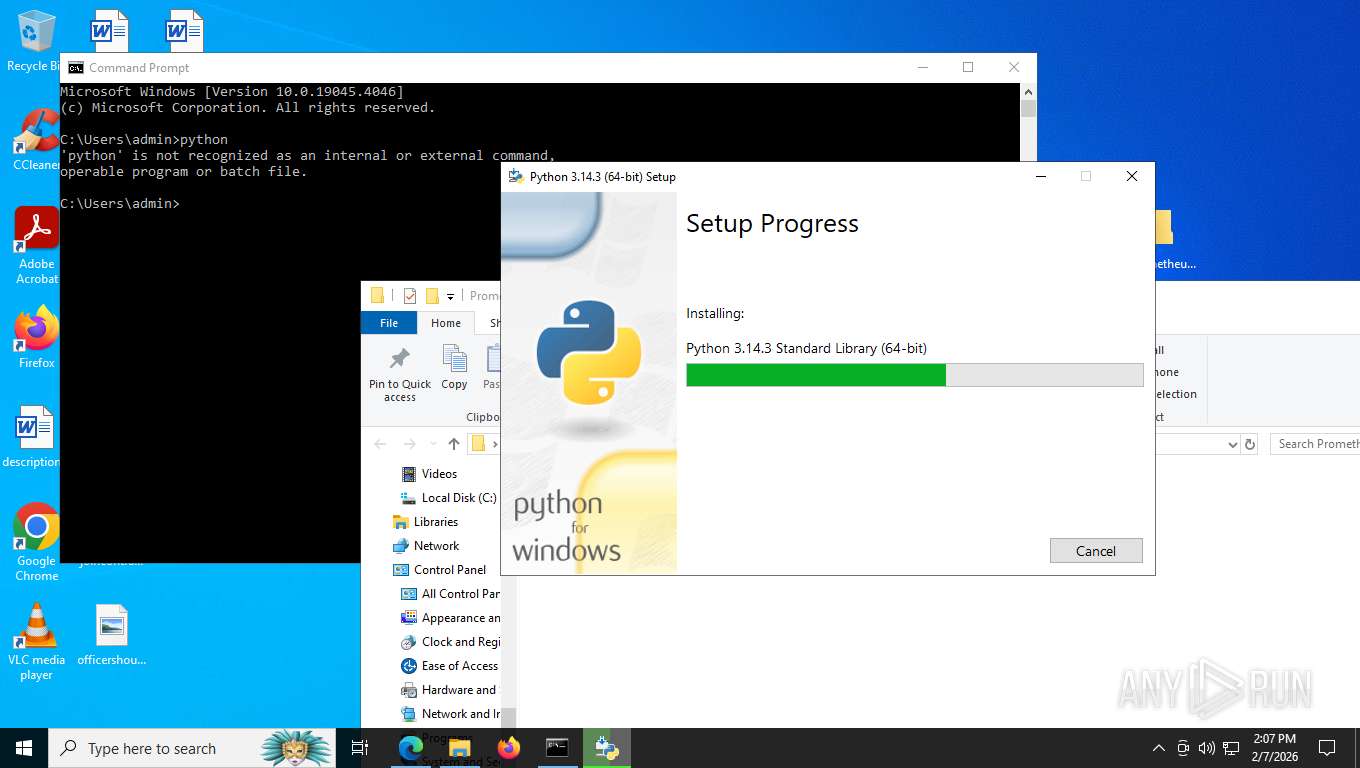
Task: Click the New folder quick access icon
Action: pyautogui.click(x=432, y=296)
